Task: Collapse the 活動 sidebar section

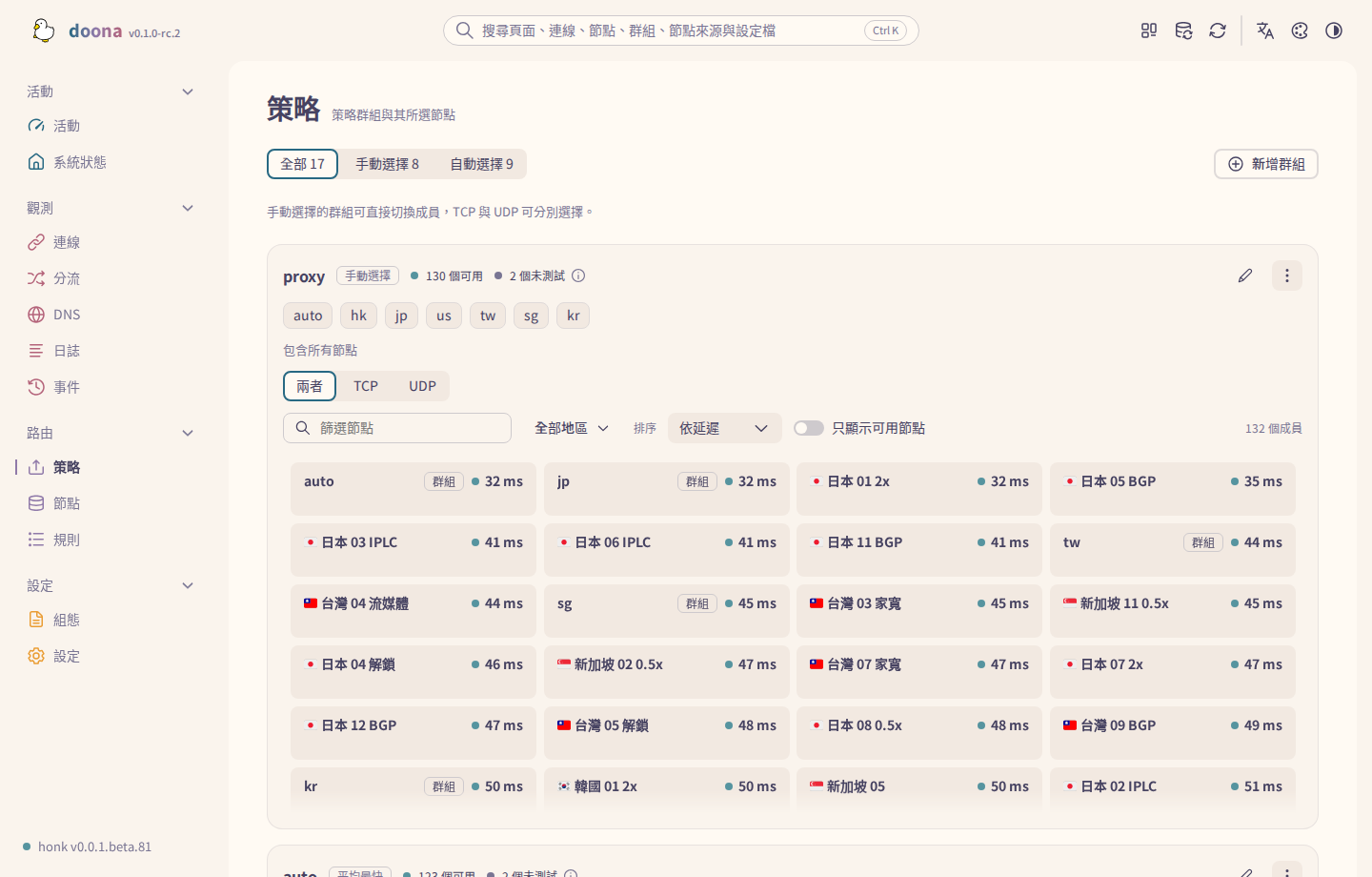Action: [111, 92]
